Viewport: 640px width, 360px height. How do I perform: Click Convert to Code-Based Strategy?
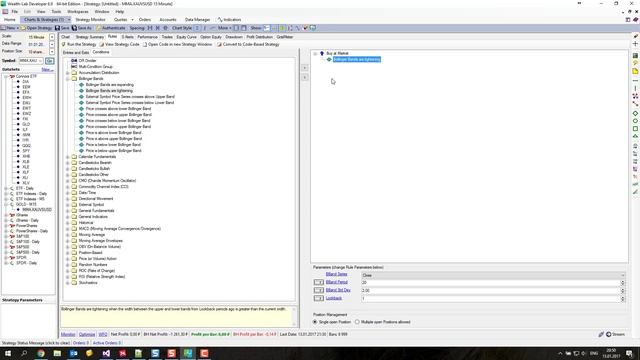click(x=248, y=44)
